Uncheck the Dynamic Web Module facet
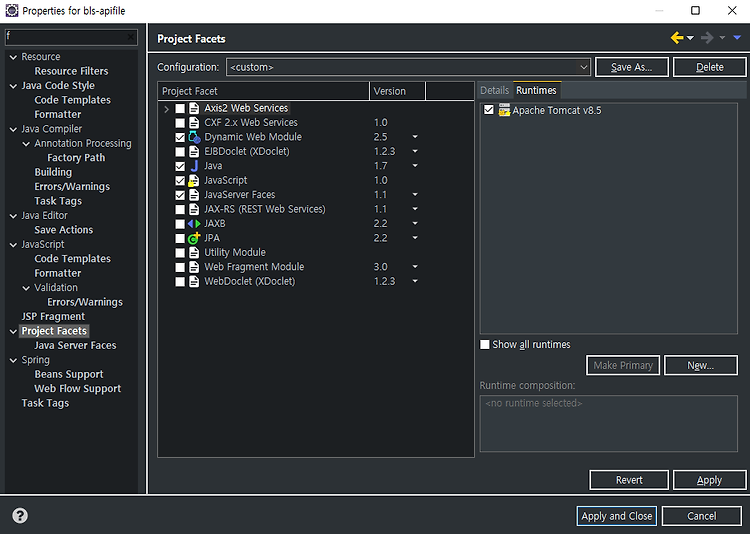Image resolution: width=750 pixels, height=534 pixels. point(180,137)
